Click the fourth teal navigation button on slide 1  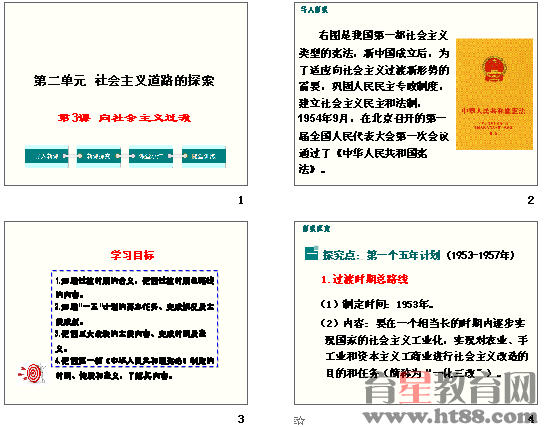(203, 156)
